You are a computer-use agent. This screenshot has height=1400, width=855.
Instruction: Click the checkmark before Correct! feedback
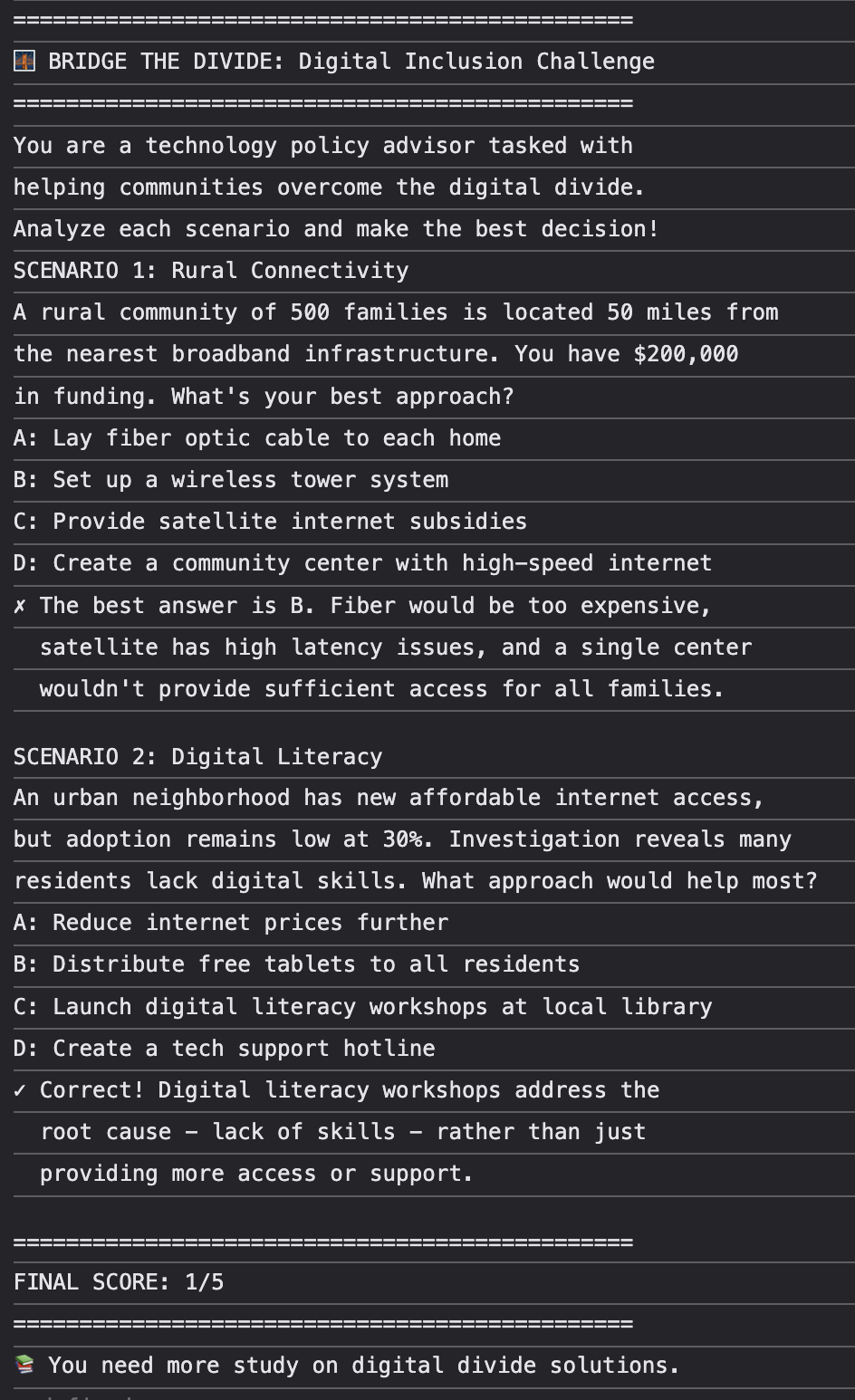click(x=20, y=1090)
